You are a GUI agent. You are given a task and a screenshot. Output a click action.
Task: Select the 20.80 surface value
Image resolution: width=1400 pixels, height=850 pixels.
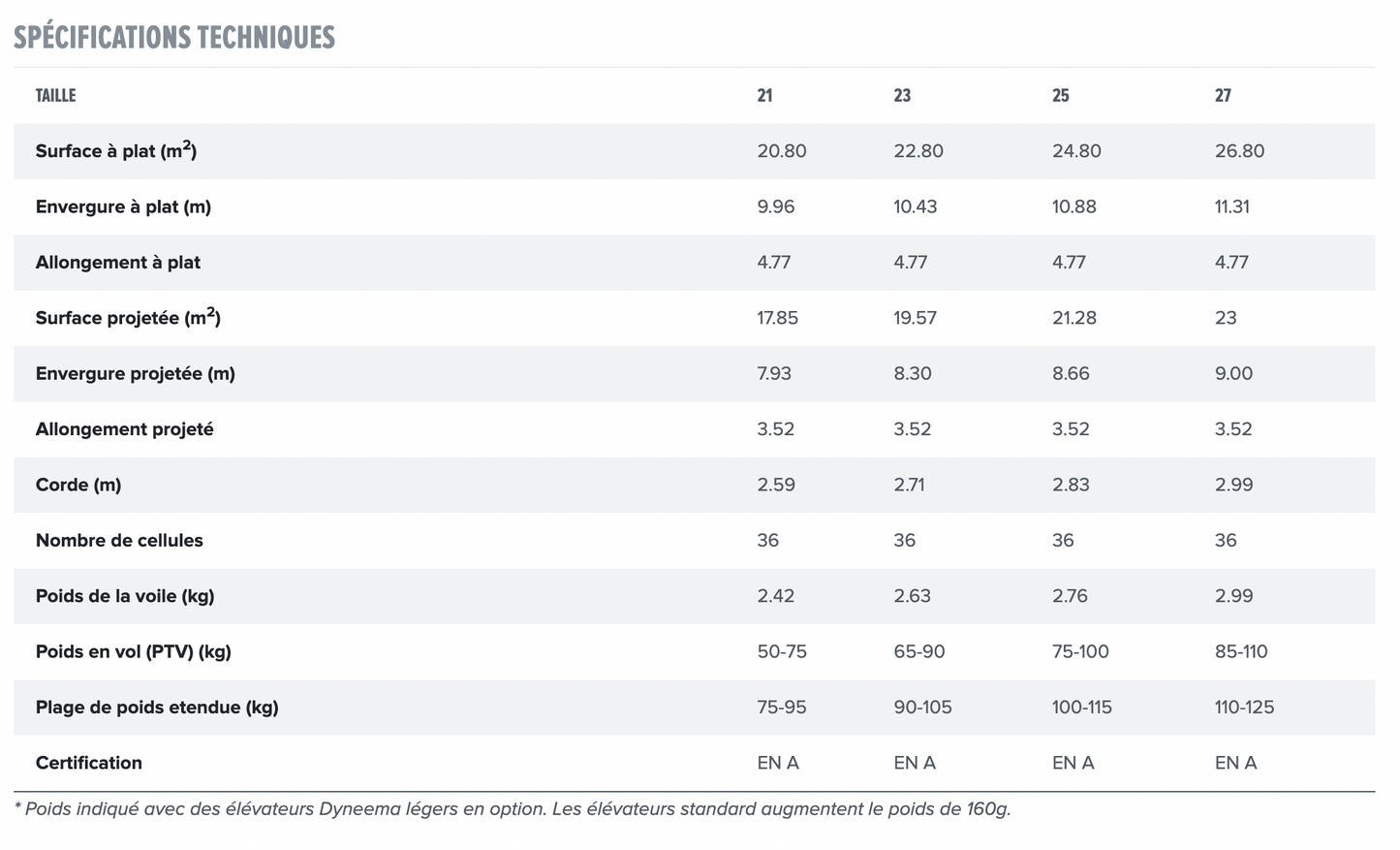[x=781, y=151]
